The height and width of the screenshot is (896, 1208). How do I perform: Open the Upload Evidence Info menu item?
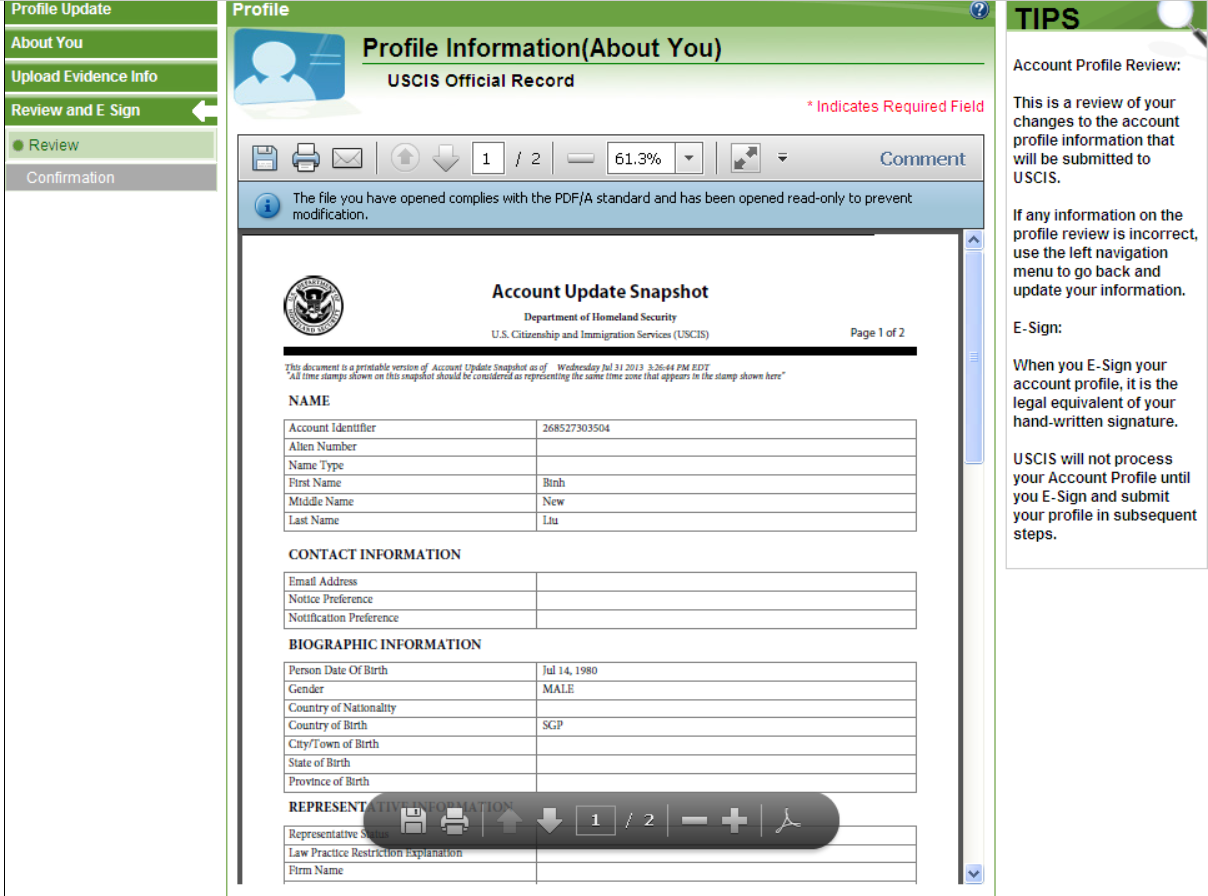(111, 77)
